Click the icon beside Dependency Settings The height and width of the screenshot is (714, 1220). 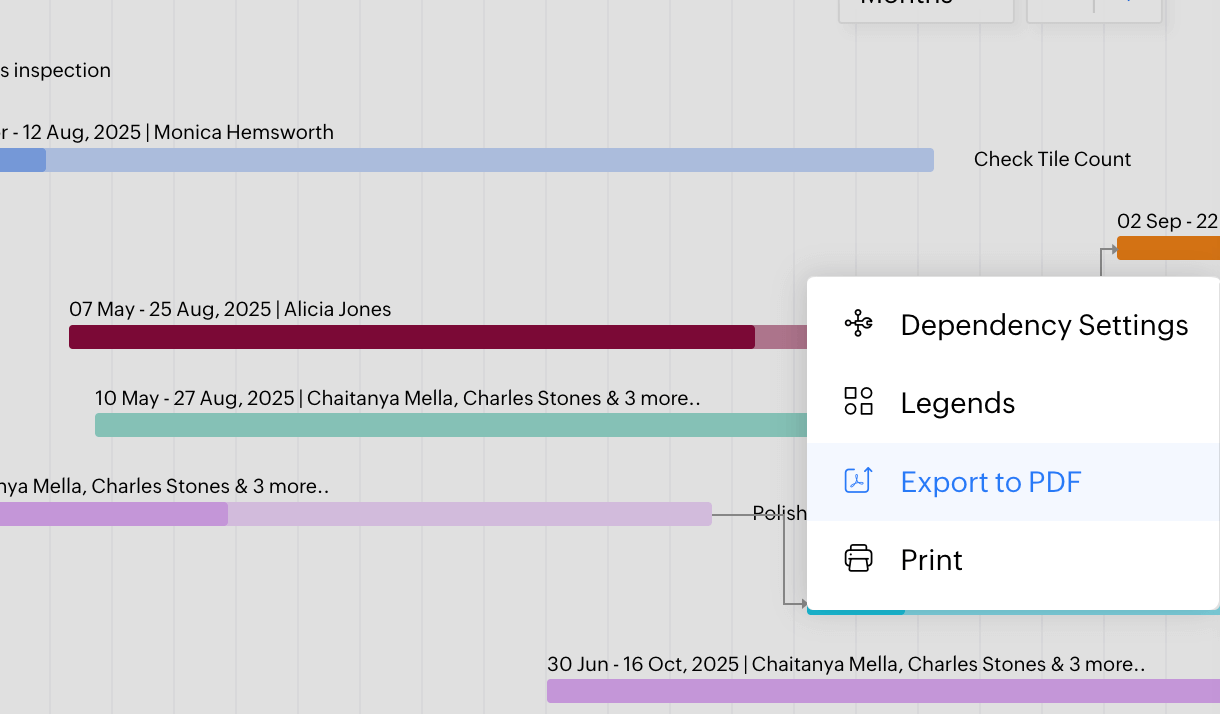(858, 324)
